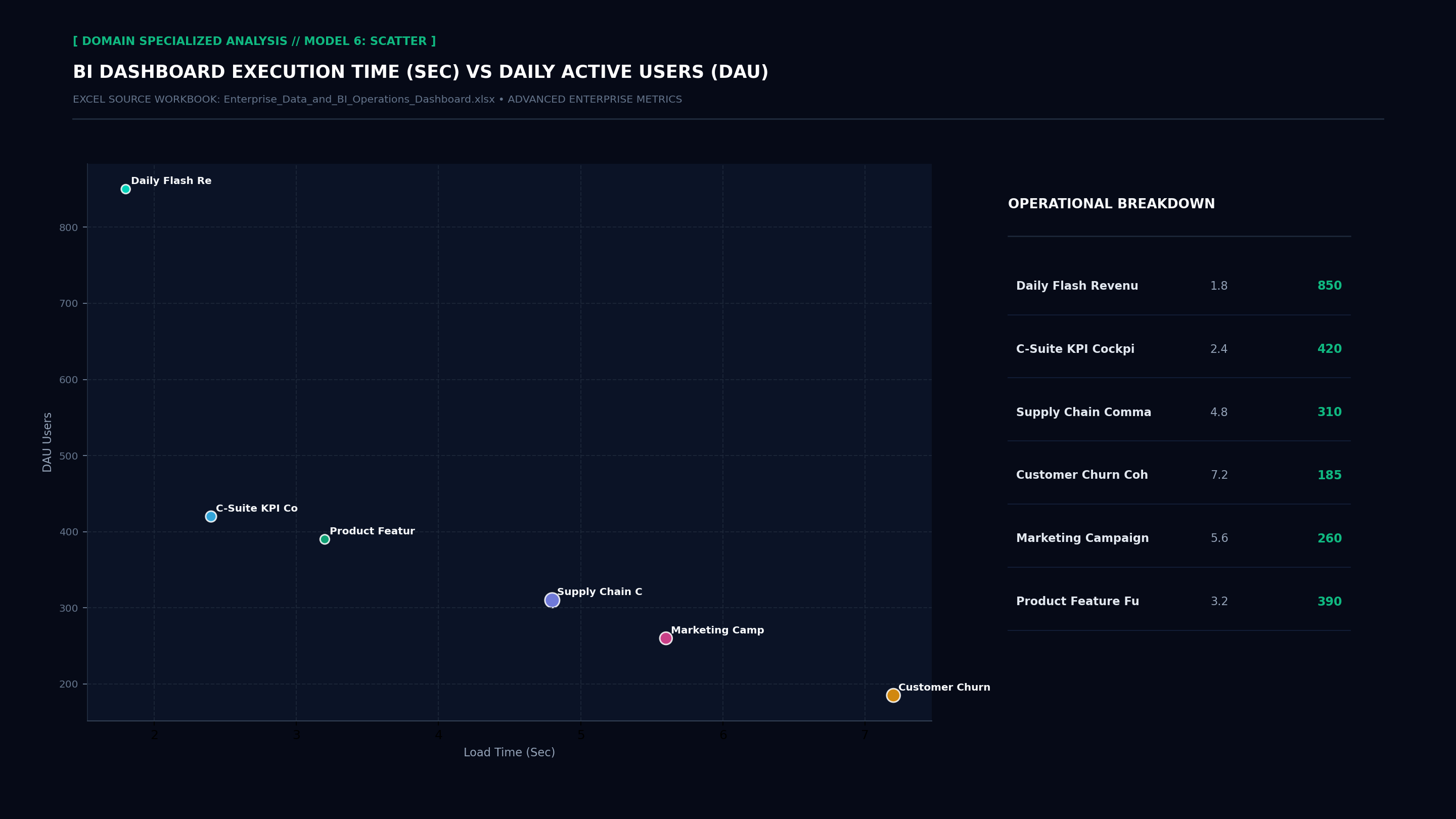
Task: Click the 5.6 load time value
Action: (x=1218, y=538)
